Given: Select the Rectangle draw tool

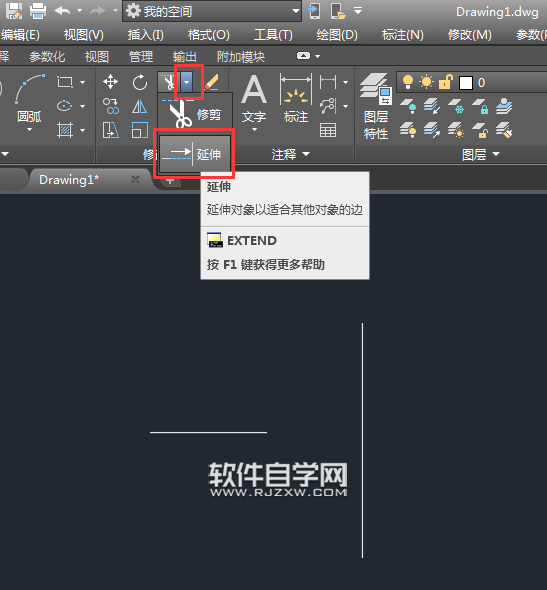Looking at the screenshot, I should 65,82.
